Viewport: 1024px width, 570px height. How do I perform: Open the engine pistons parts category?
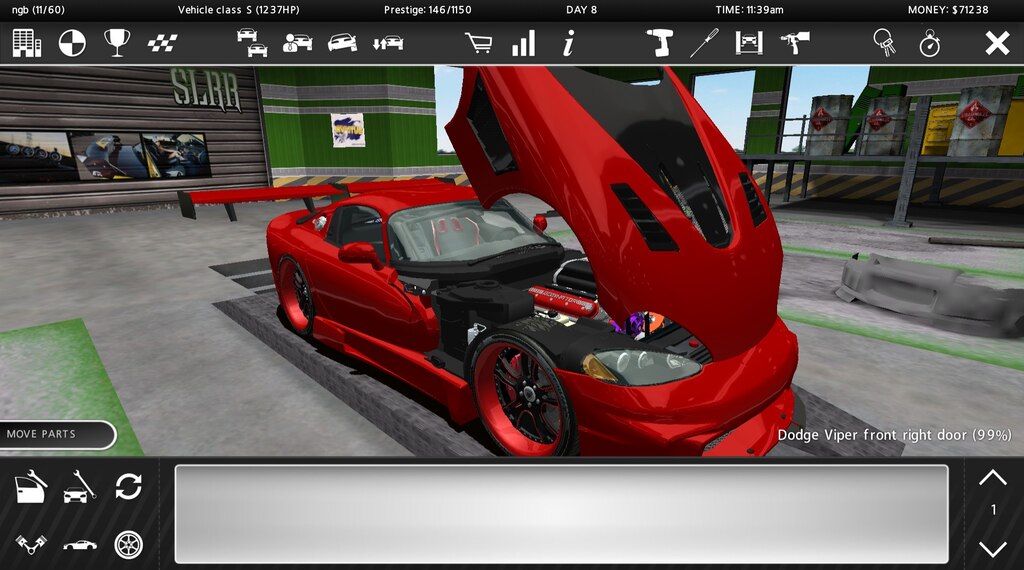click(x=31, y=544)
